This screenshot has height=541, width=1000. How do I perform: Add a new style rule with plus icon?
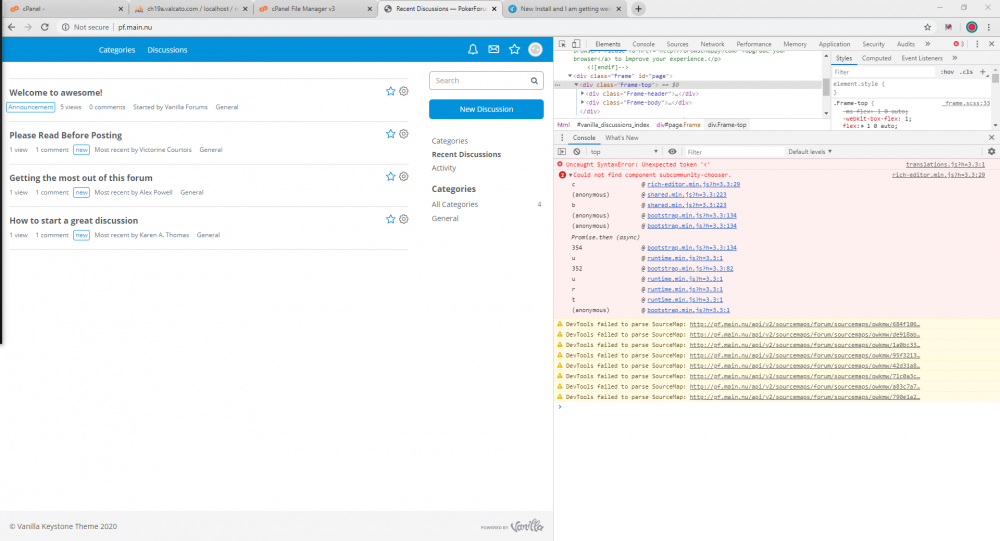(983, 72)
